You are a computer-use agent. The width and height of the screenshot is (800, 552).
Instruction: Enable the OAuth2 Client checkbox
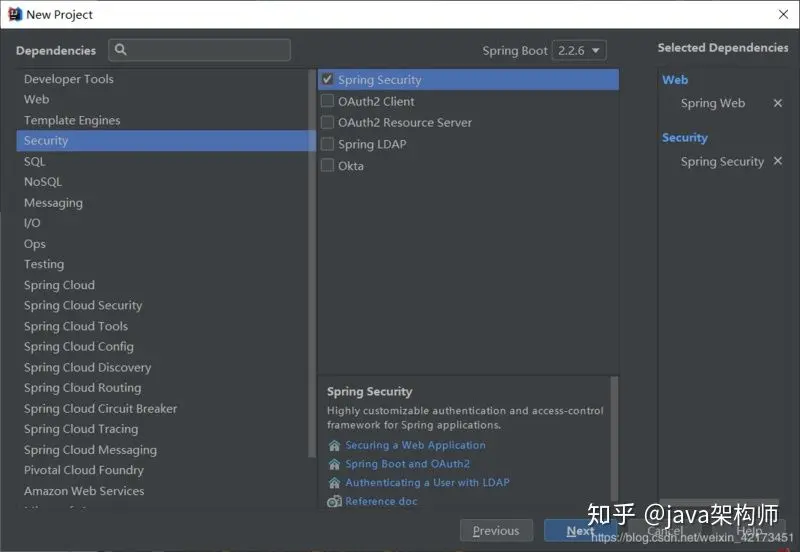point(327,101)
